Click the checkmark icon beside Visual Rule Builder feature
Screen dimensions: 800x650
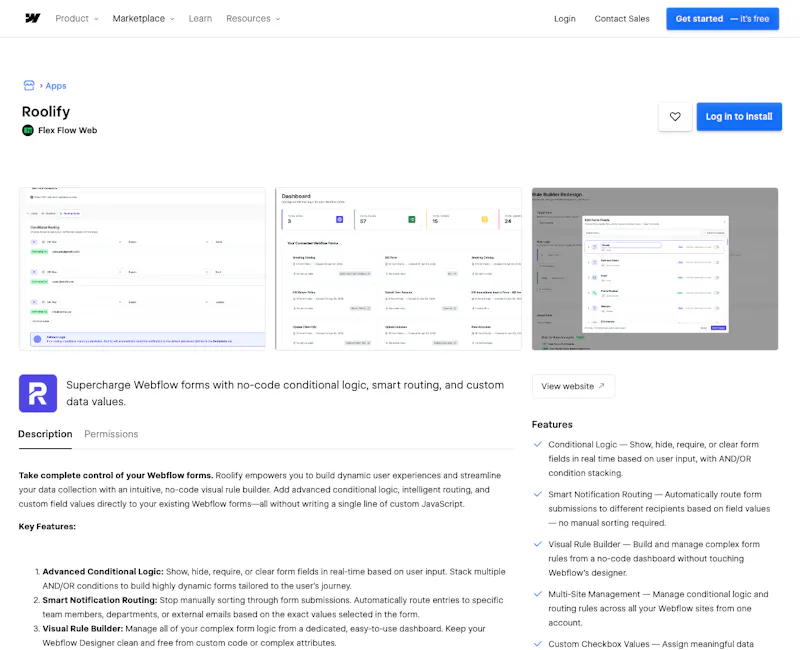point(538,544)
